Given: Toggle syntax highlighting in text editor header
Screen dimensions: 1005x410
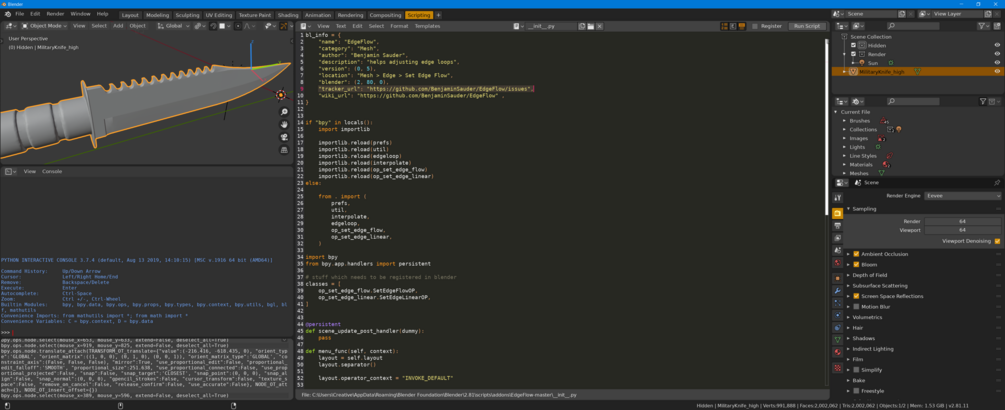Looking at the screenshot, I should [x=740, y=26].
